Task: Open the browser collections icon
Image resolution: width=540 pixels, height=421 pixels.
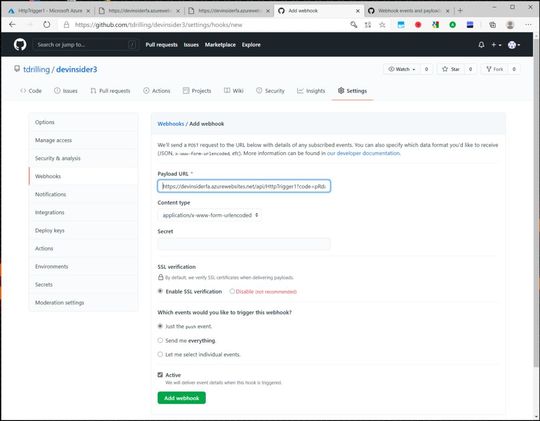Action: [492, 24]
